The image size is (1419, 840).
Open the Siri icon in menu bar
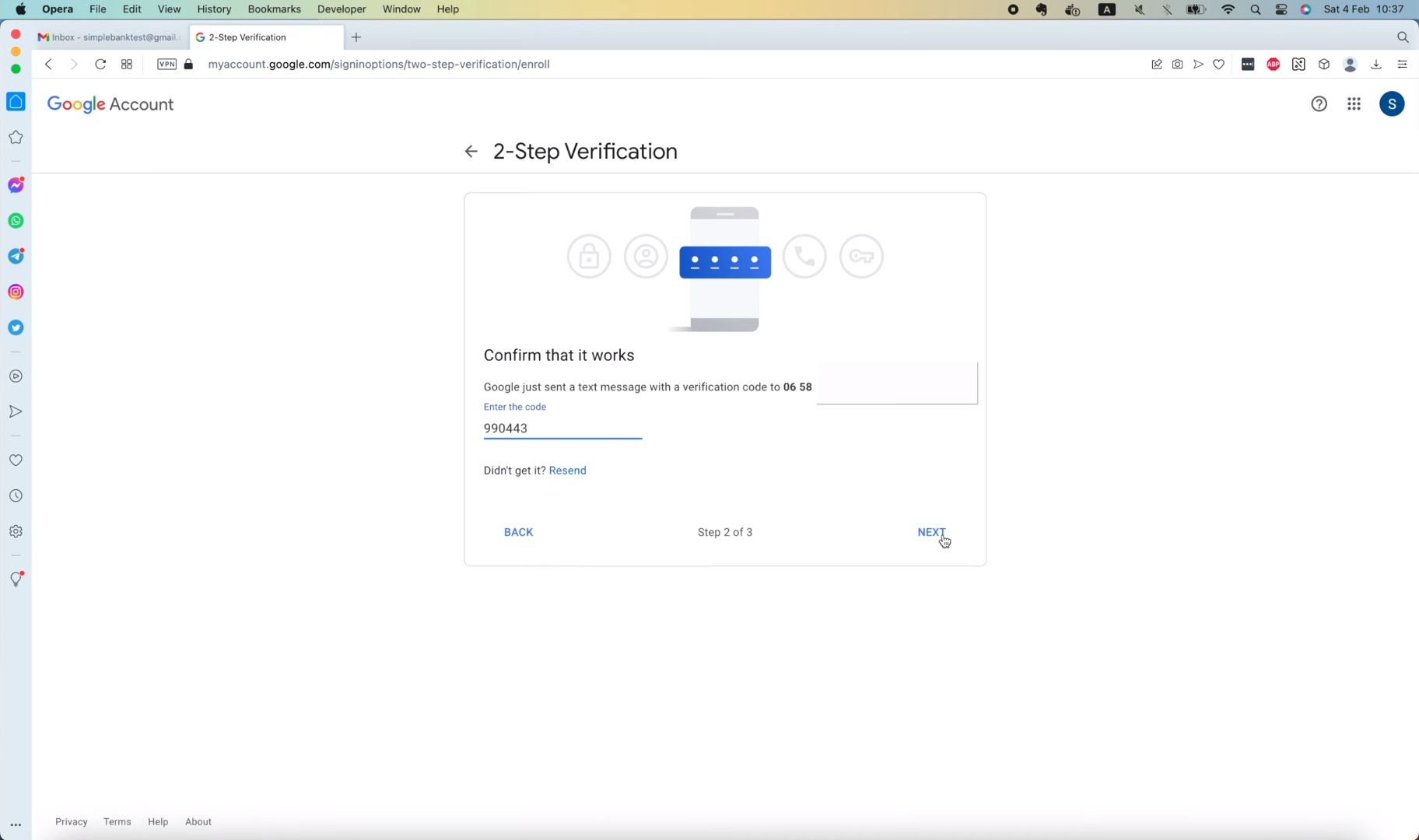pyautogui.click(x=1306, y=9)
